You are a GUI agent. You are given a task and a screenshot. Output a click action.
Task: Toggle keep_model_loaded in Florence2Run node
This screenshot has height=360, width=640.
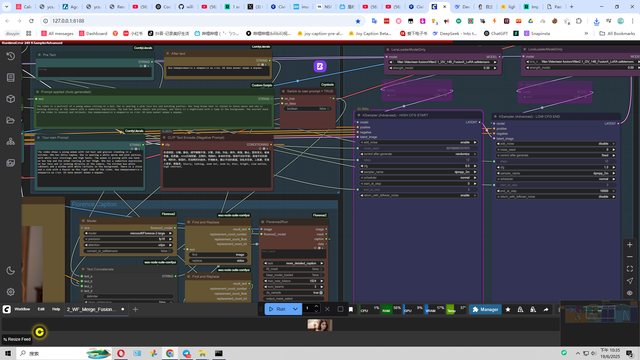tap(294, 275)
